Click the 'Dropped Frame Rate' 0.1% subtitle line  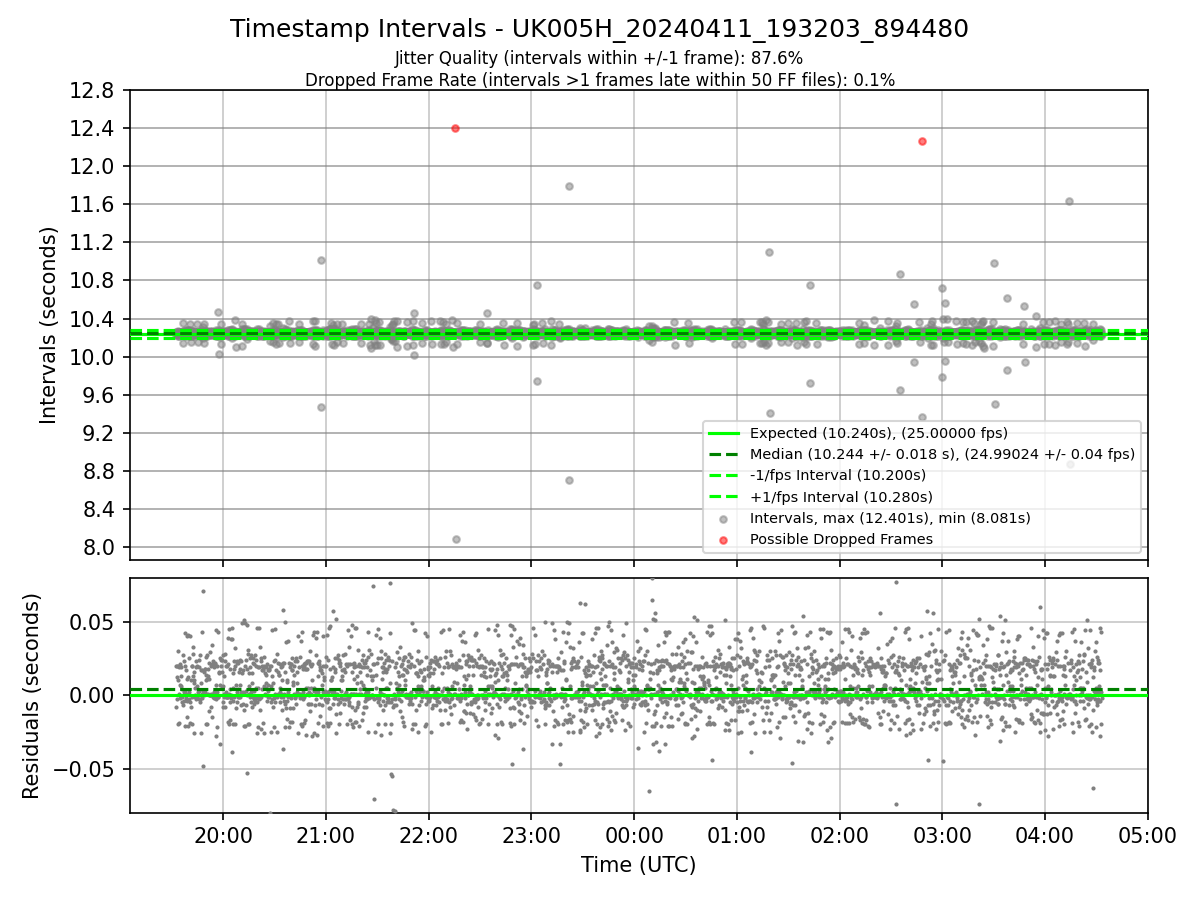point(599,80)
